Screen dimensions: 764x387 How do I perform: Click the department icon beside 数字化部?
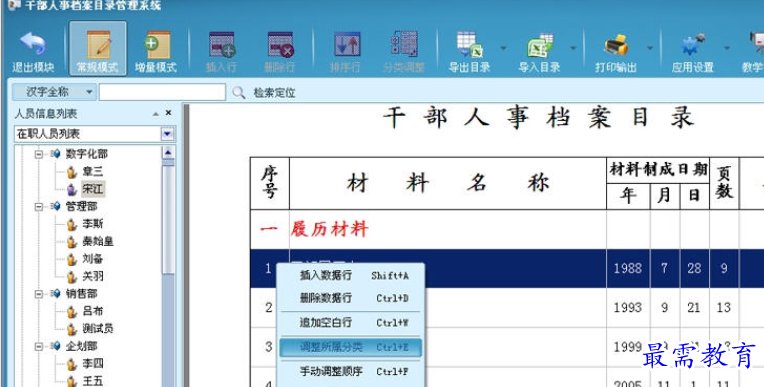tap(55, 154)
